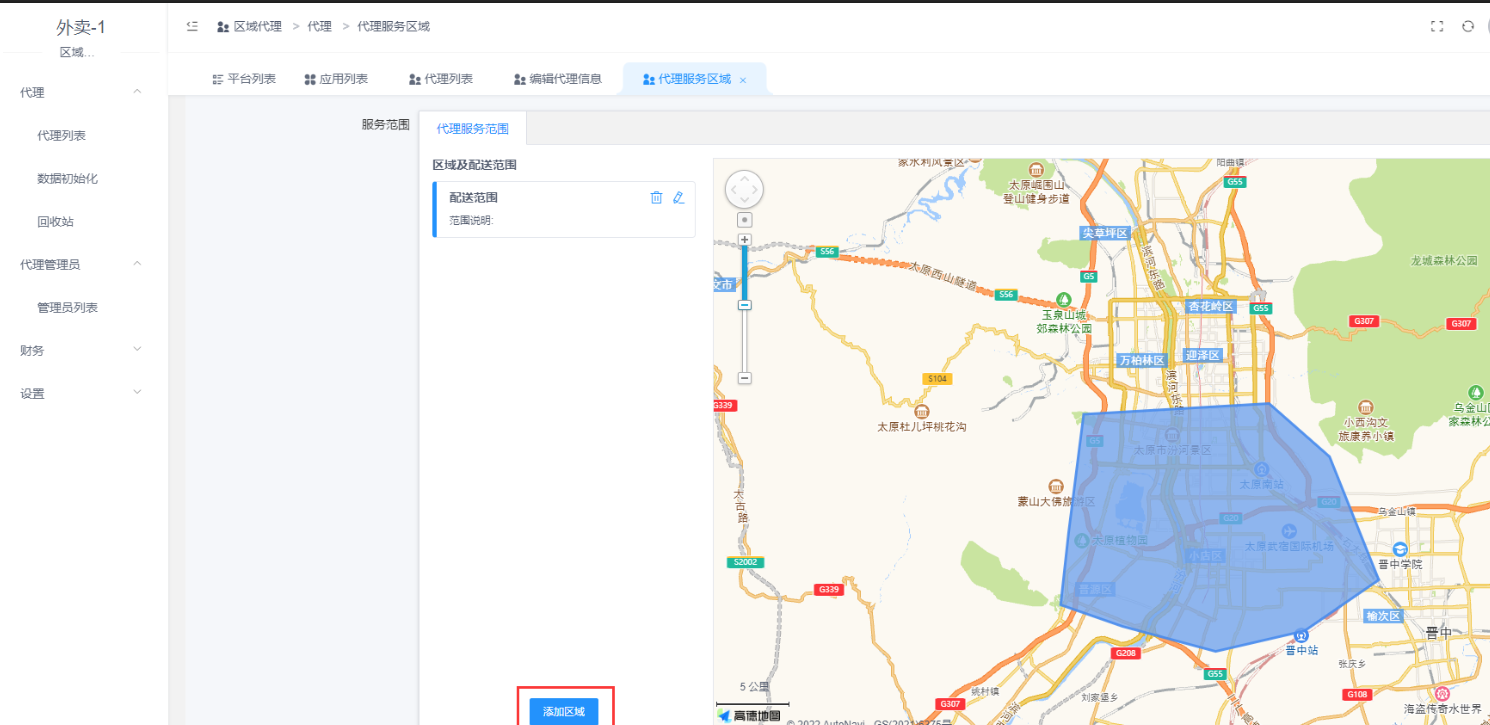Click 区域代理 in the breadcrumb

[x=258, y=26]
